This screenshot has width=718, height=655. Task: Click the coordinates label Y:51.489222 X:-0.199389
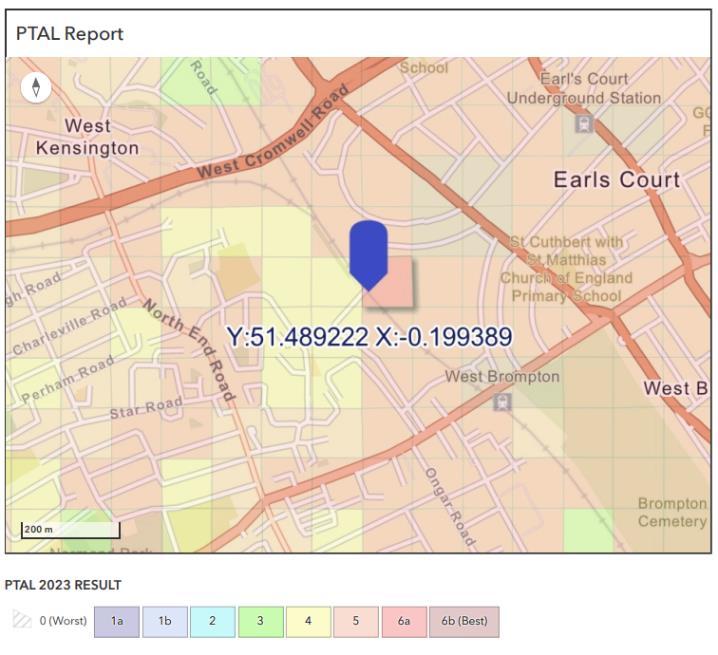[x=369, y=337]
